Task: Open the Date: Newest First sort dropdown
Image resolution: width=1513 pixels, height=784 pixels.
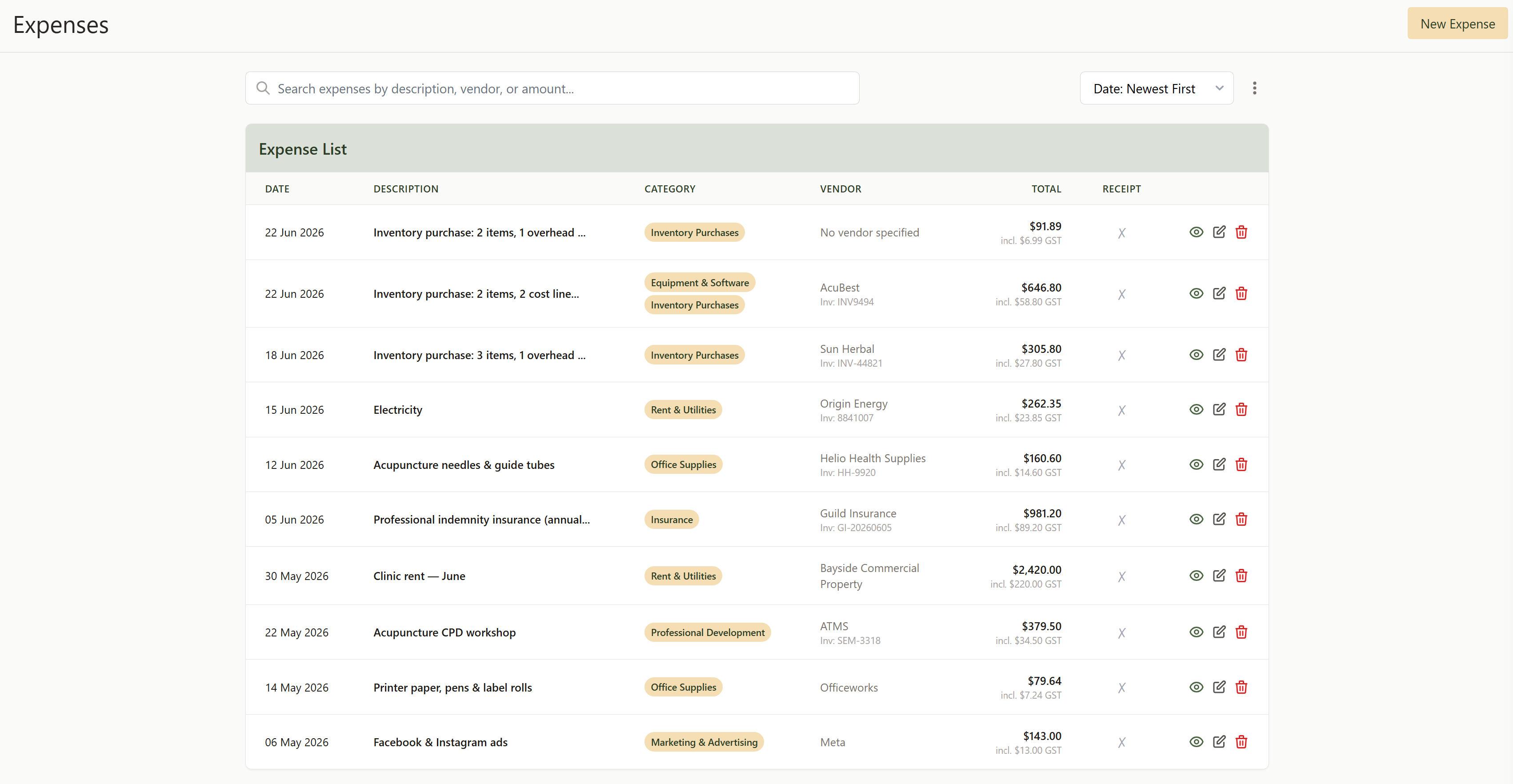Action: (x=1156, y=88)
